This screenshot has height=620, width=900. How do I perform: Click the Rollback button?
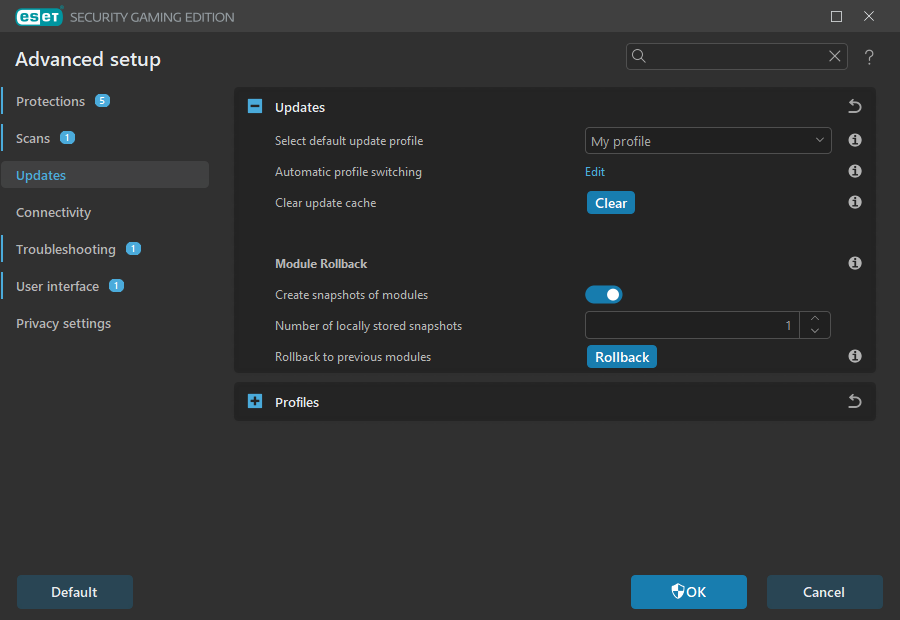(622, 356)
